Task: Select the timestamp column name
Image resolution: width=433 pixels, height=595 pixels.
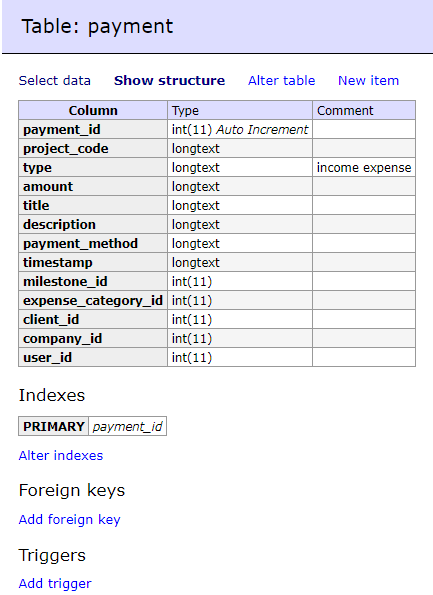Action: tap(58, 262)
